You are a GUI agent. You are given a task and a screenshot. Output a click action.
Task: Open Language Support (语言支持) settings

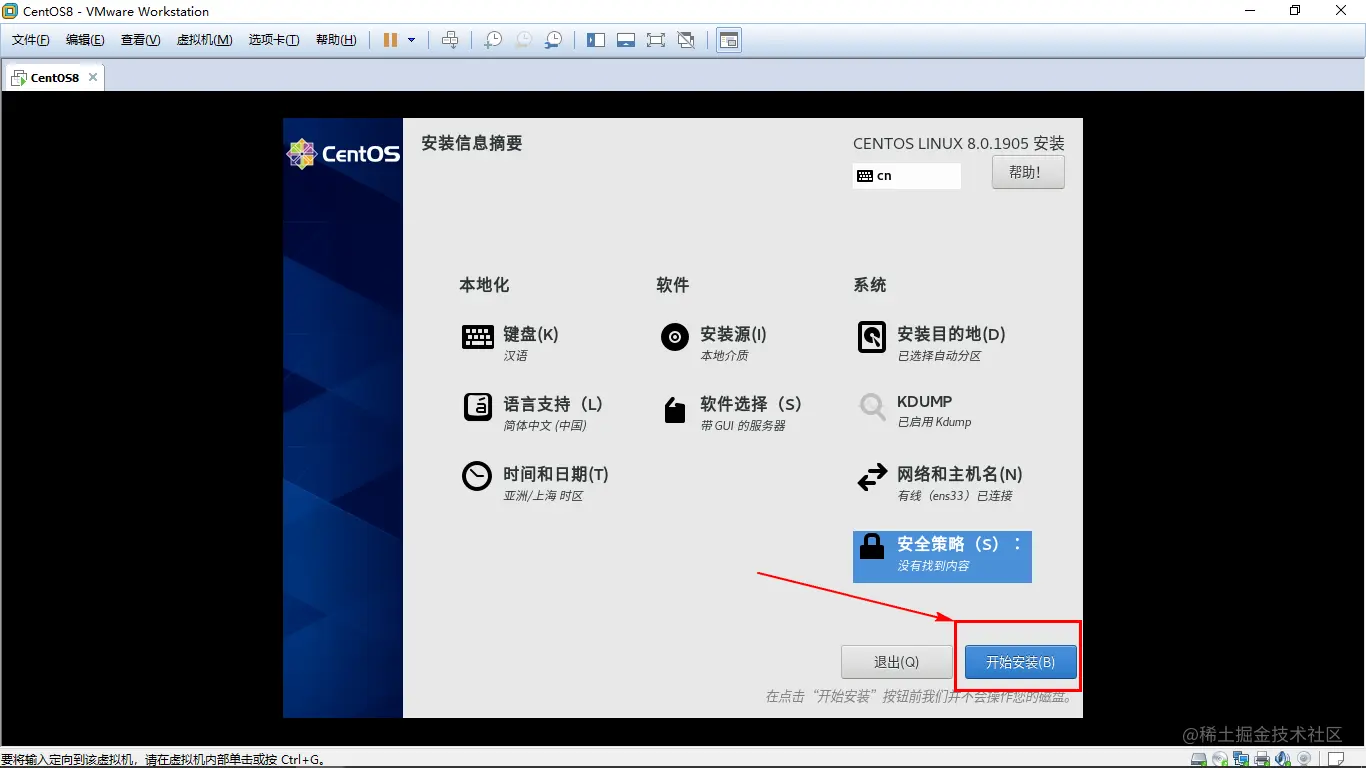532,413
